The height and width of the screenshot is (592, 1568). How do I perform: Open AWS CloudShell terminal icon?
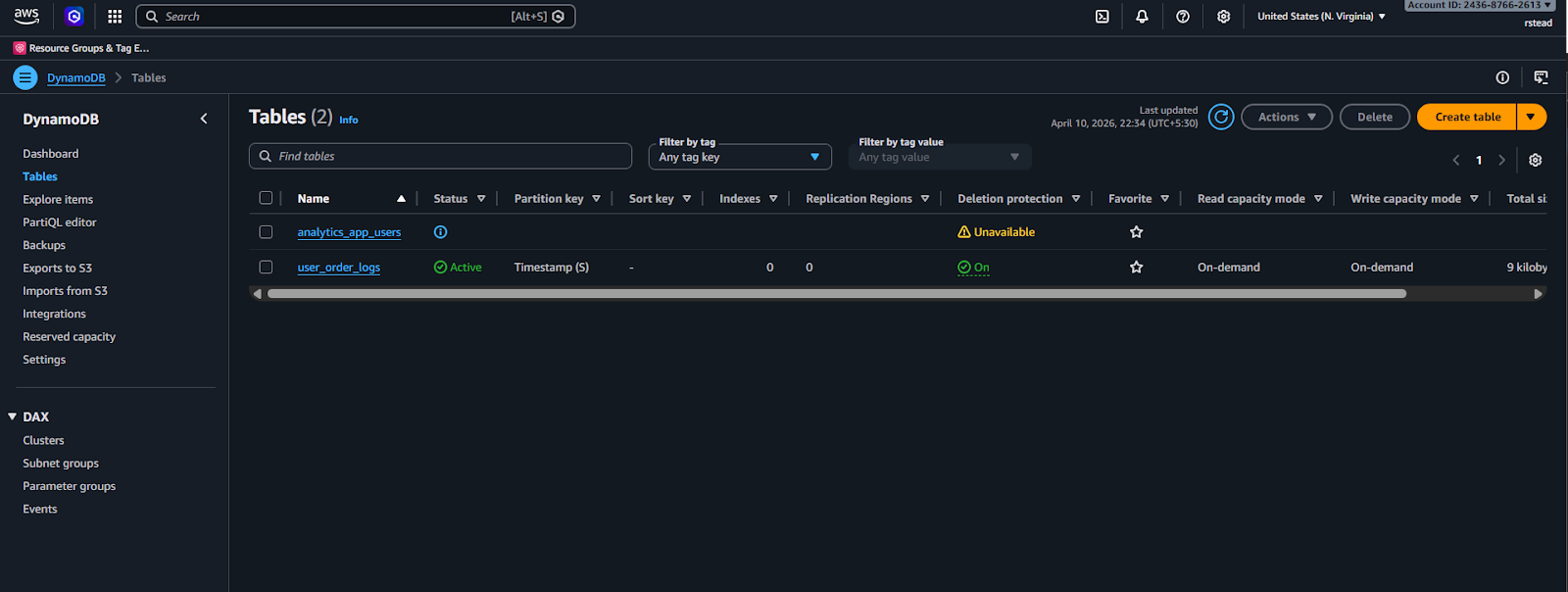[x=1102, y=17]
